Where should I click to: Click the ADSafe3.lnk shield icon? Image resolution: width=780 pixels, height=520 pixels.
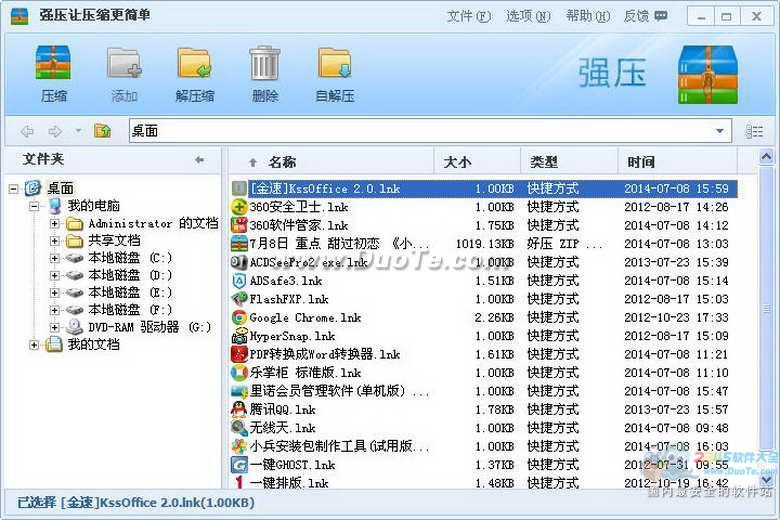point(239,281)
